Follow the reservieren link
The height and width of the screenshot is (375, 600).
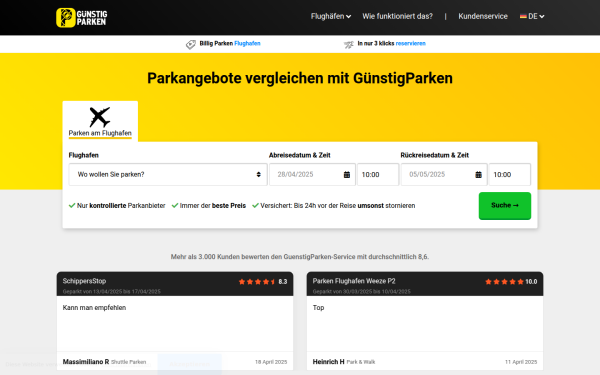click(x=411, y=43)
